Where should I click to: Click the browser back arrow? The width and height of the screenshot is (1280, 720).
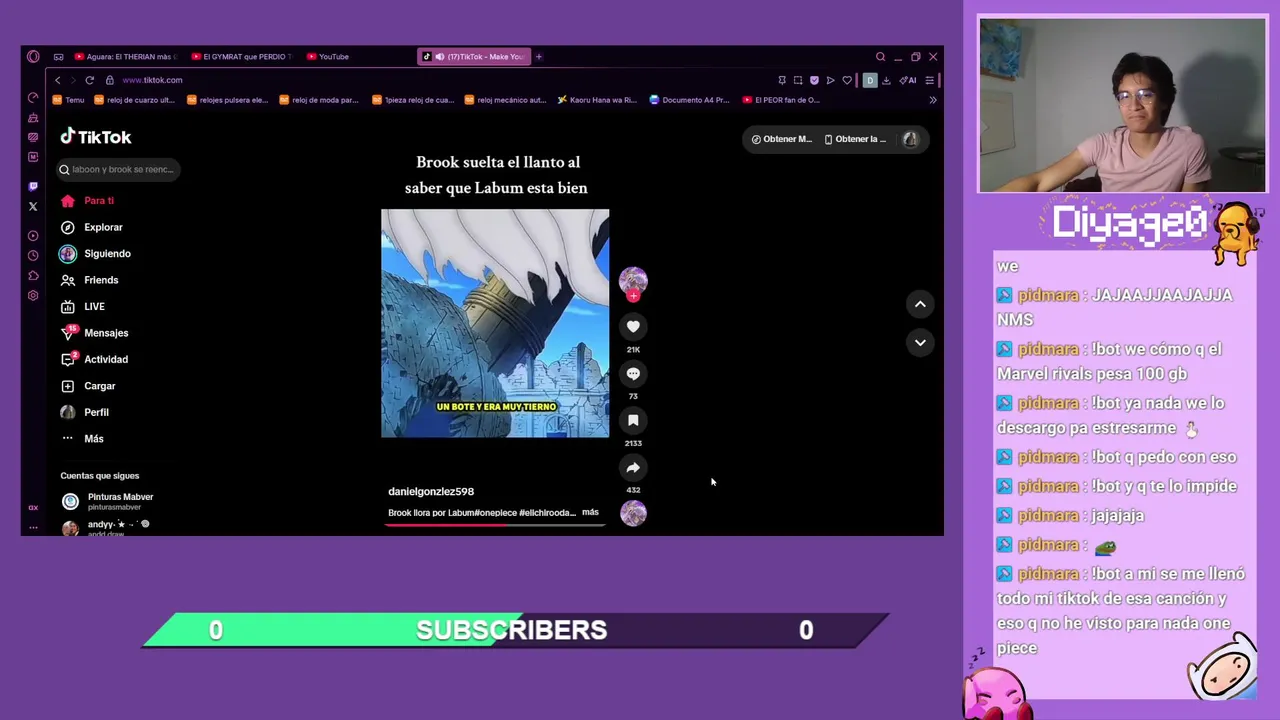58,80
